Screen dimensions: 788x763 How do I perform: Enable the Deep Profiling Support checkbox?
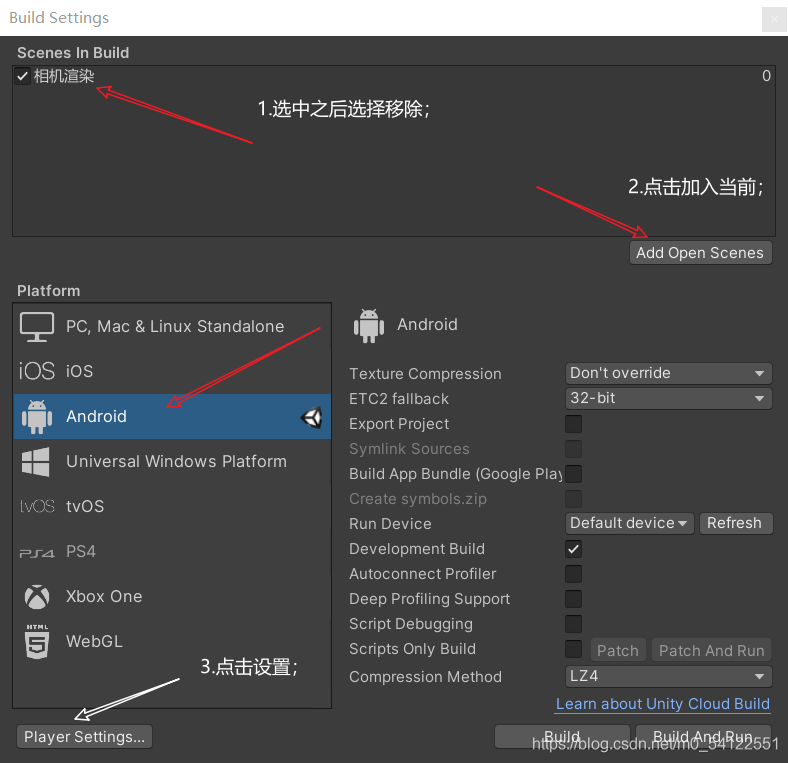click(573, 599)
